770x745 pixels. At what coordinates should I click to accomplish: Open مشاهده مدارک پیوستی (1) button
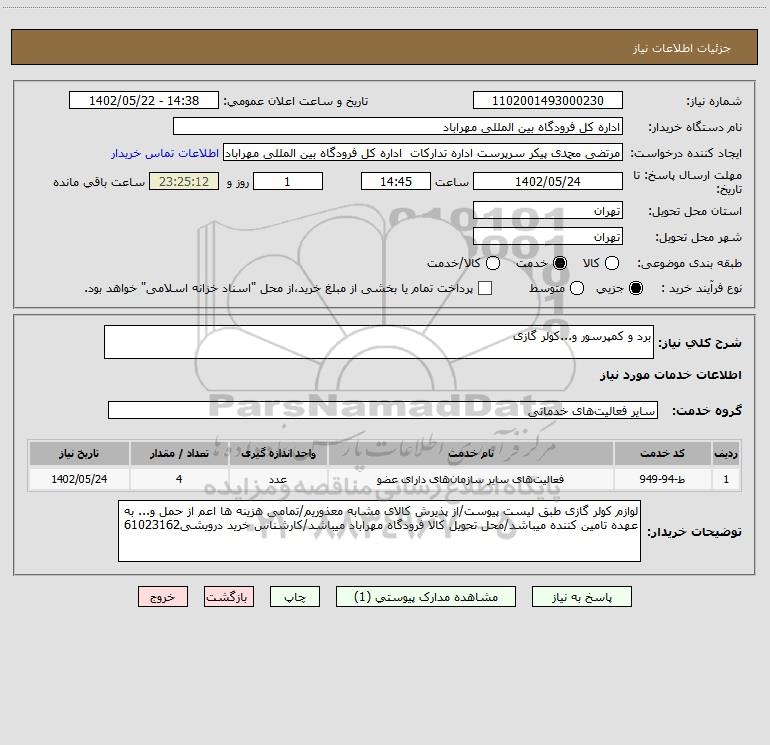tap(426, 597)
